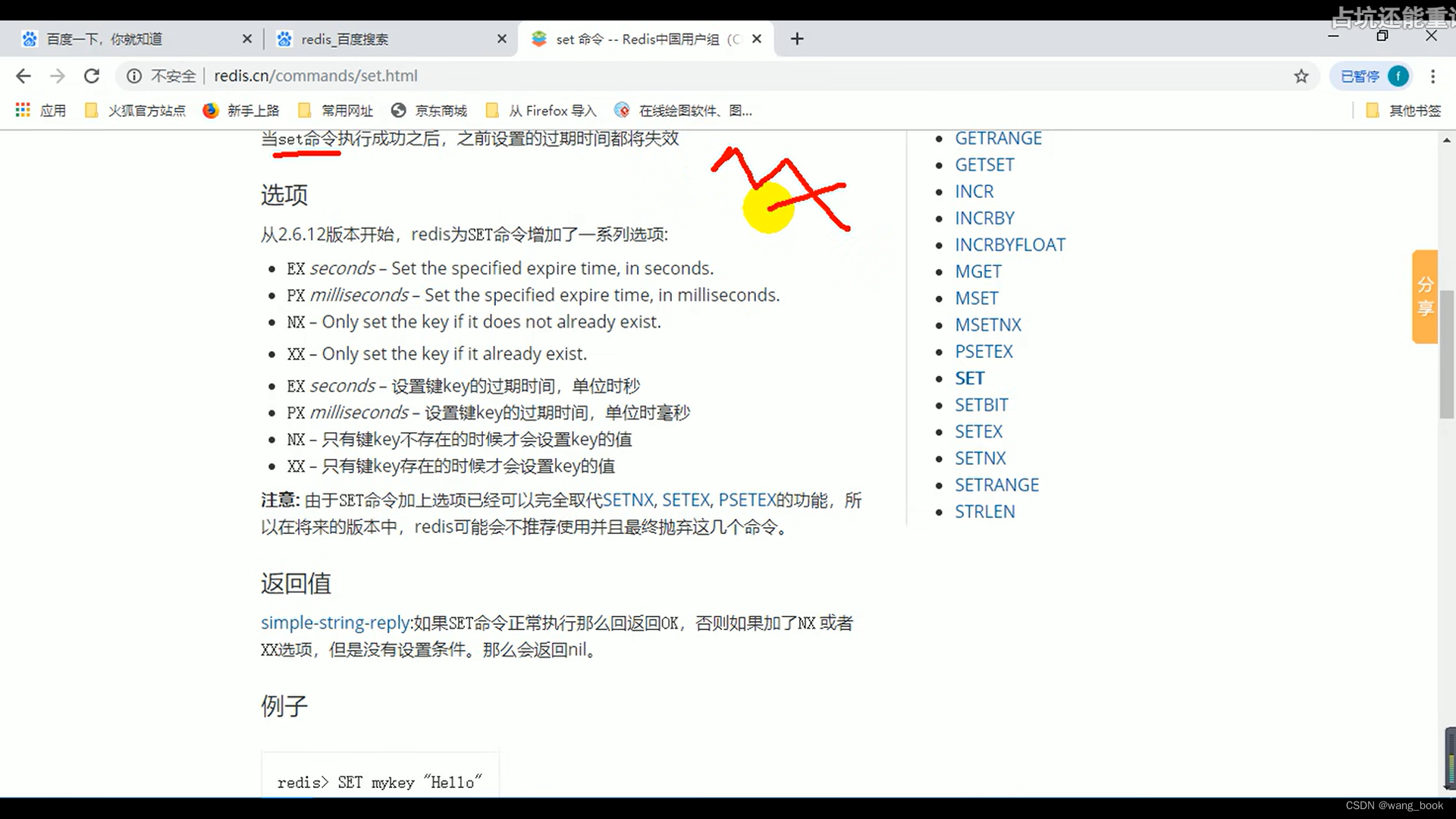Bookmark this page with the star icon
The image size is (1456, 819).
click(x=1301, y=76)
